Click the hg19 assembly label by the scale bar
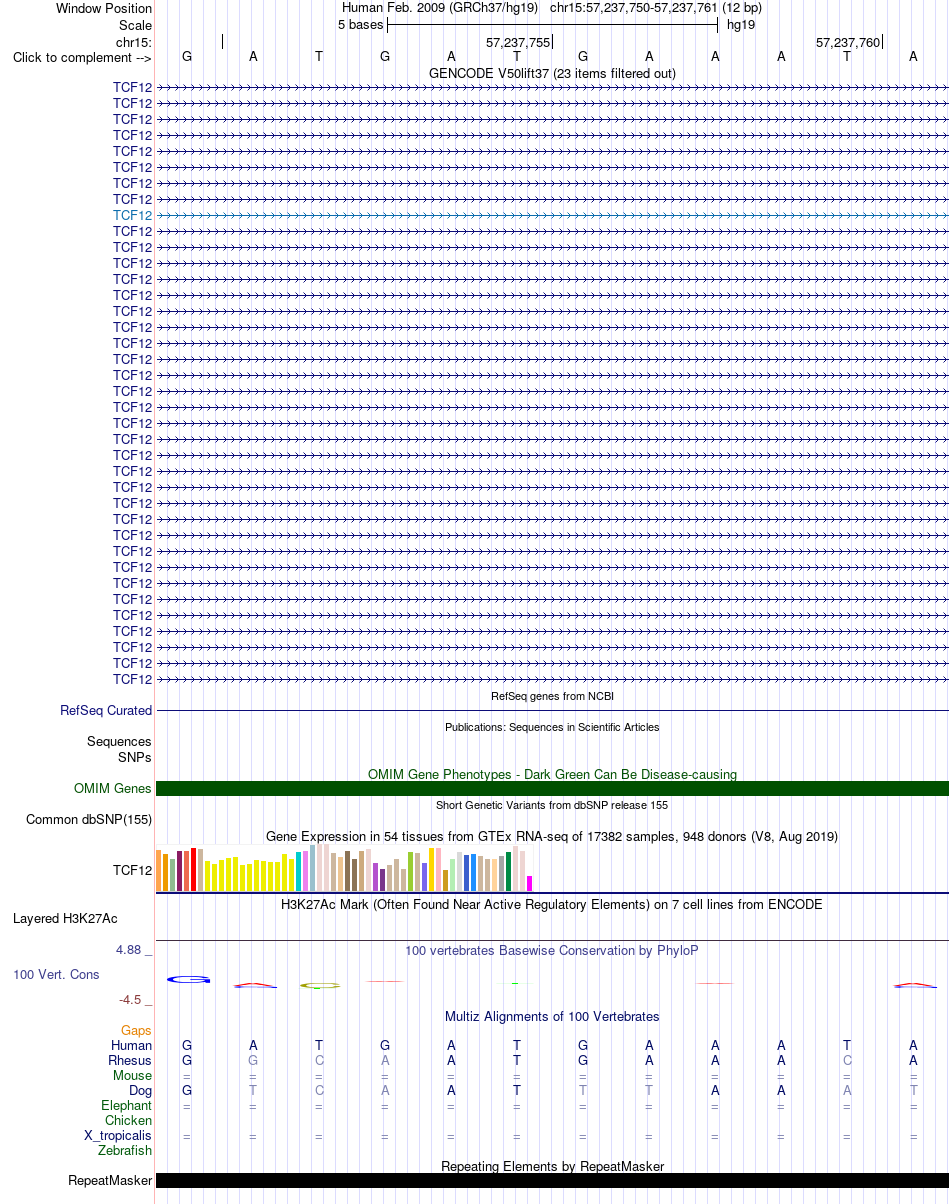Viewport: 950px width, 1204px height. point(741,24)
